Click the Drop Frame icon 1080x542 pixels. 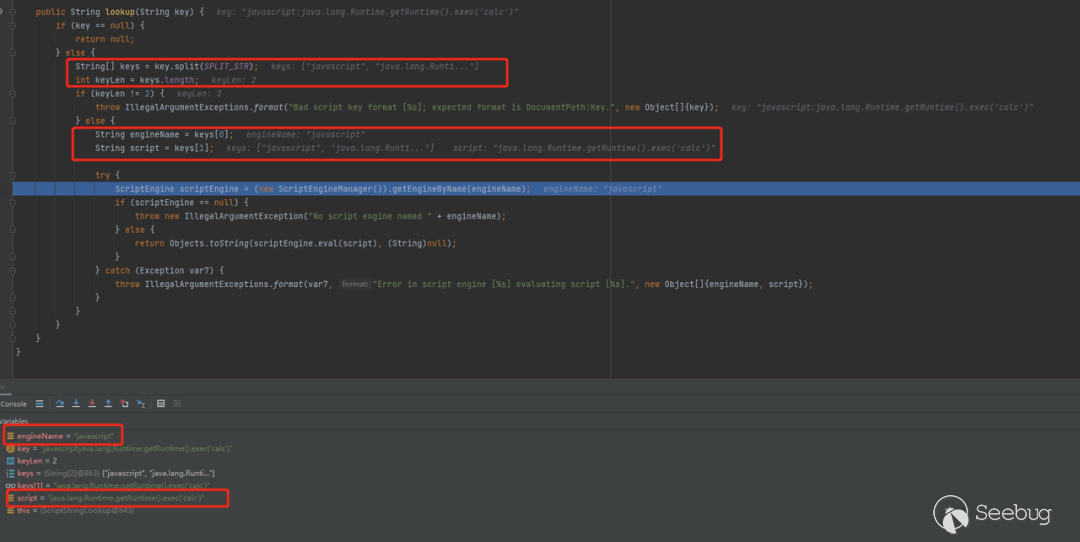click(x=124, y=404)
